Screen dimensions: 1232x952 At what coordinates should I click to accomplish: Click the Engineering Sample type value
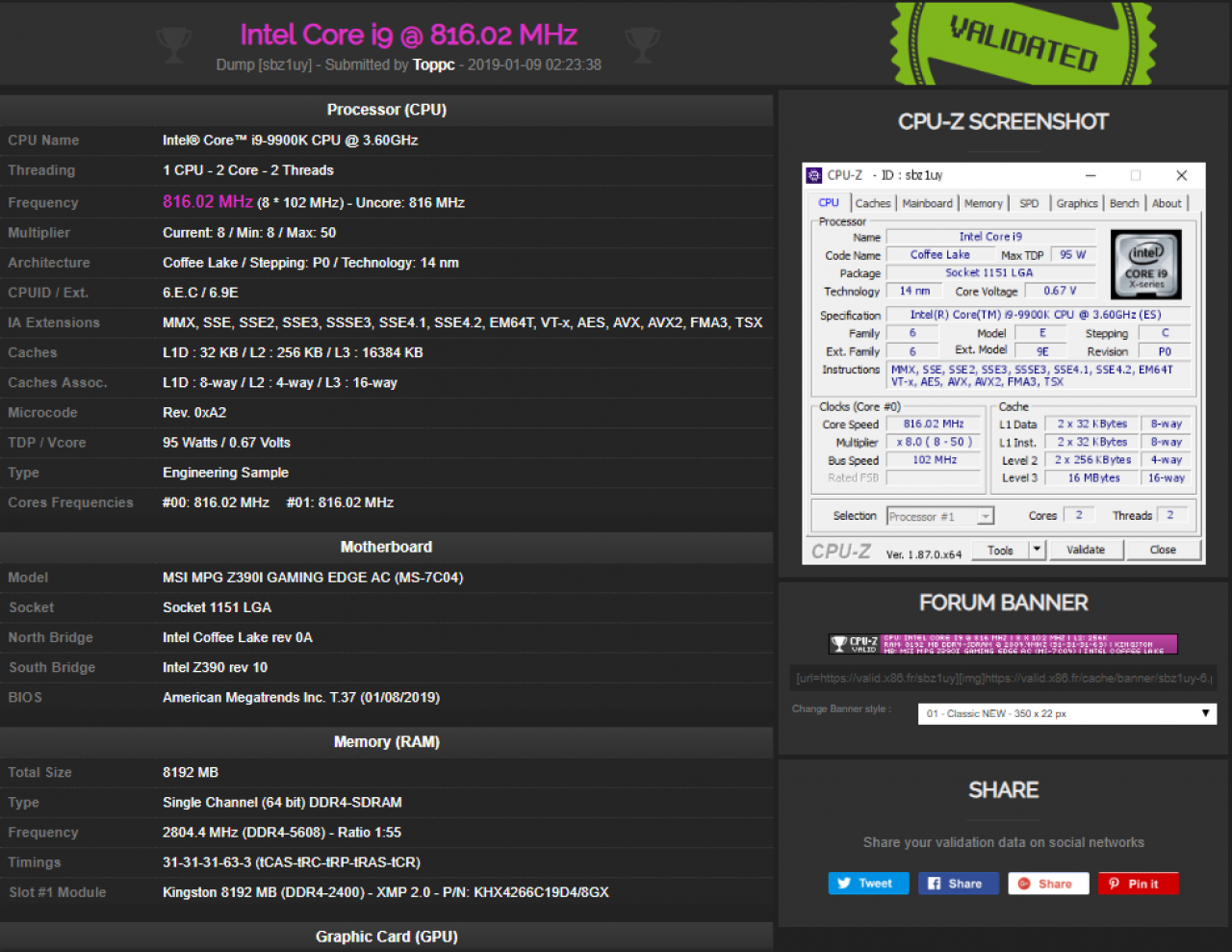click(225, 473)
